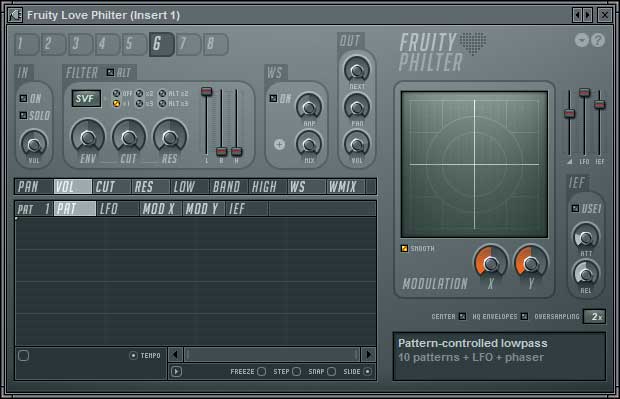
Task: Click the OUT NEXT knob
Action: (x=357, y=70)
